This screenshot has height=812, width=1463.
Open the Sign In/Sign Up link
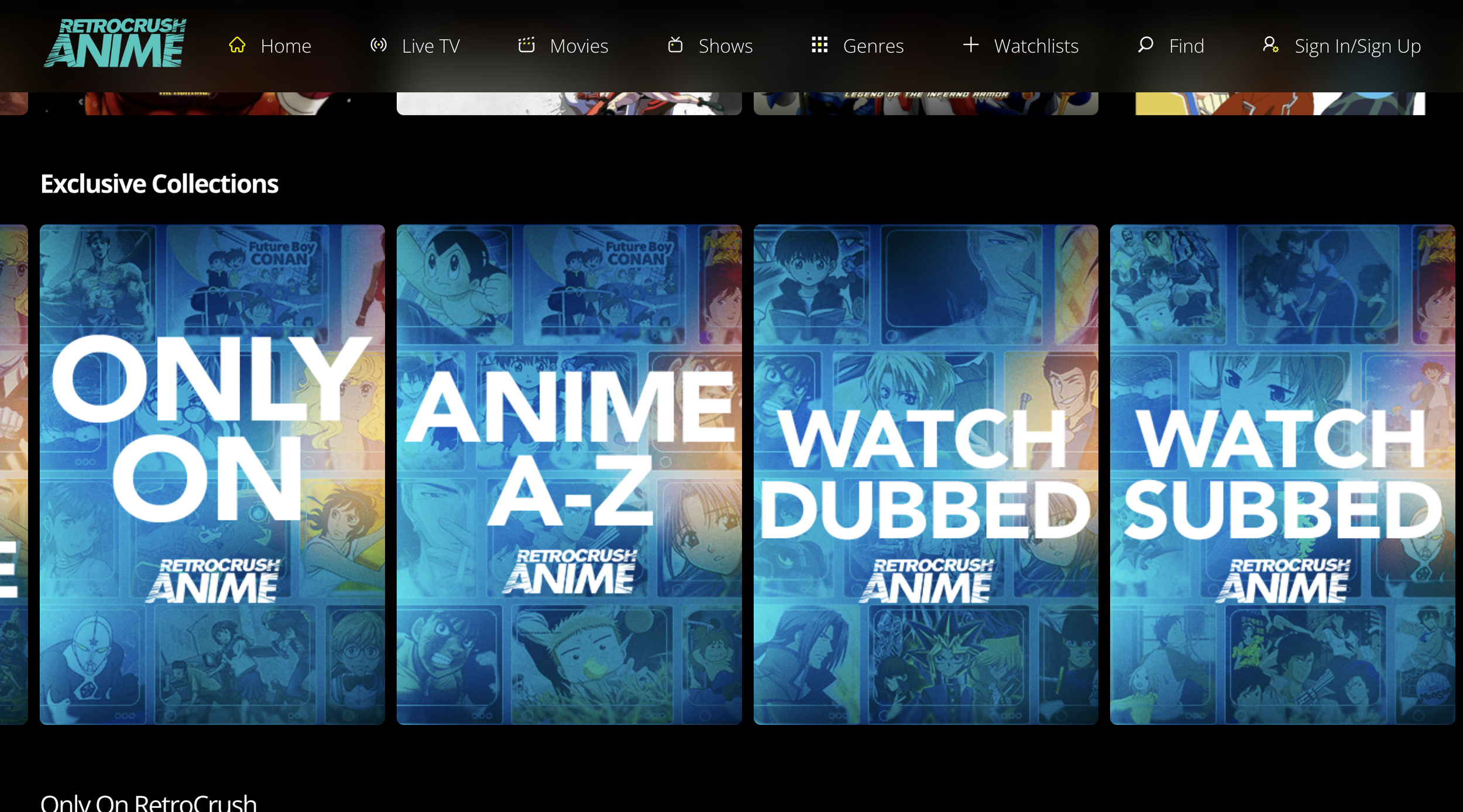point(1358,45)
